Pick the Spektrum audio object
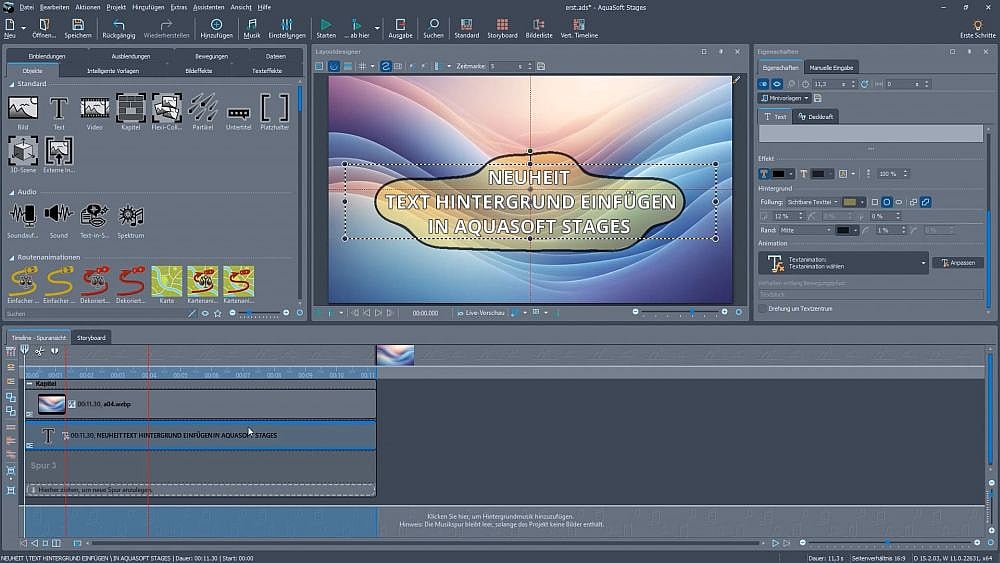 click(x=131, y=217)
